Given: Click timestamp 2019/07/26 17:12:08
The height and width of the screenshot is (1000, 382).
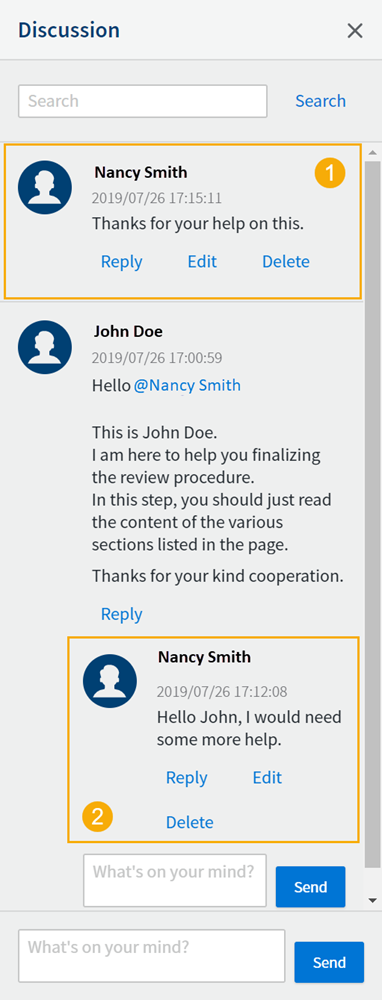Looking at the screenshot, I should (222, 691).
